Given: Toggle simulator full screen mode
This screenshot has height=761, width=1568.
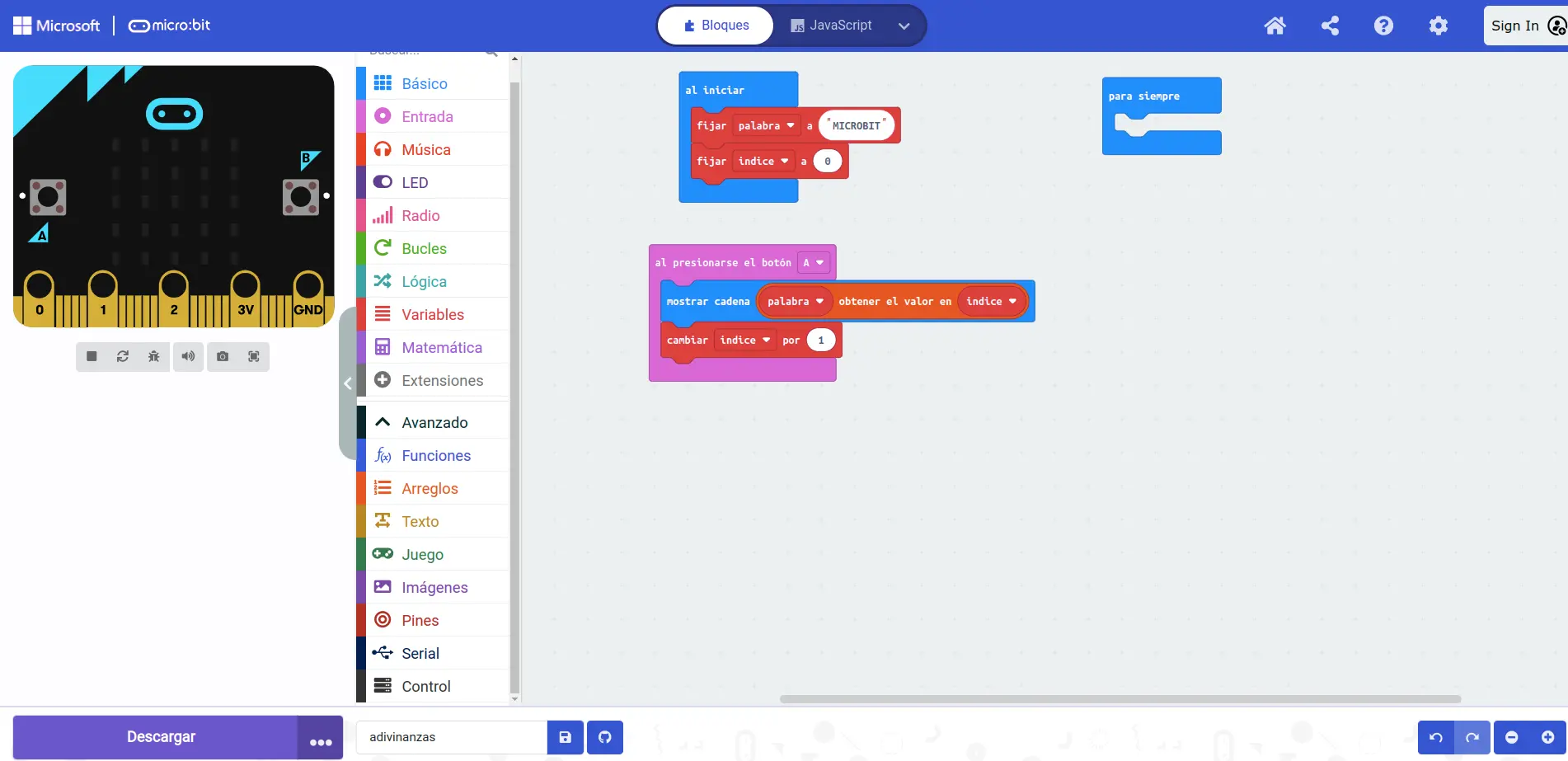Looking at the screenshot, I should tap(254, 356).
